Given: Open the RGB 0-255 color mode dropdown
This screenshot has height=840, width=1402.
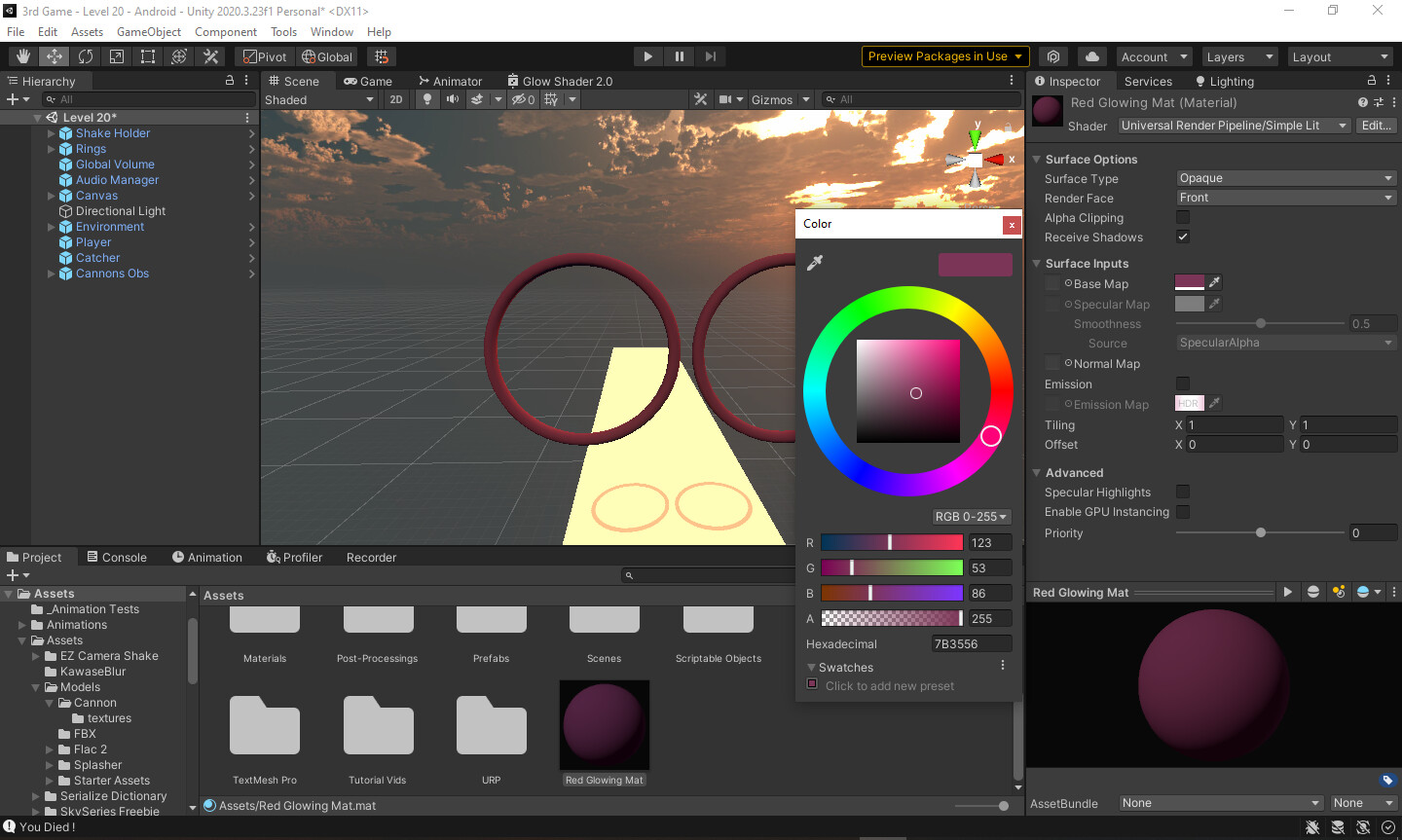Looking at the screenshot, I should (971, 516).
